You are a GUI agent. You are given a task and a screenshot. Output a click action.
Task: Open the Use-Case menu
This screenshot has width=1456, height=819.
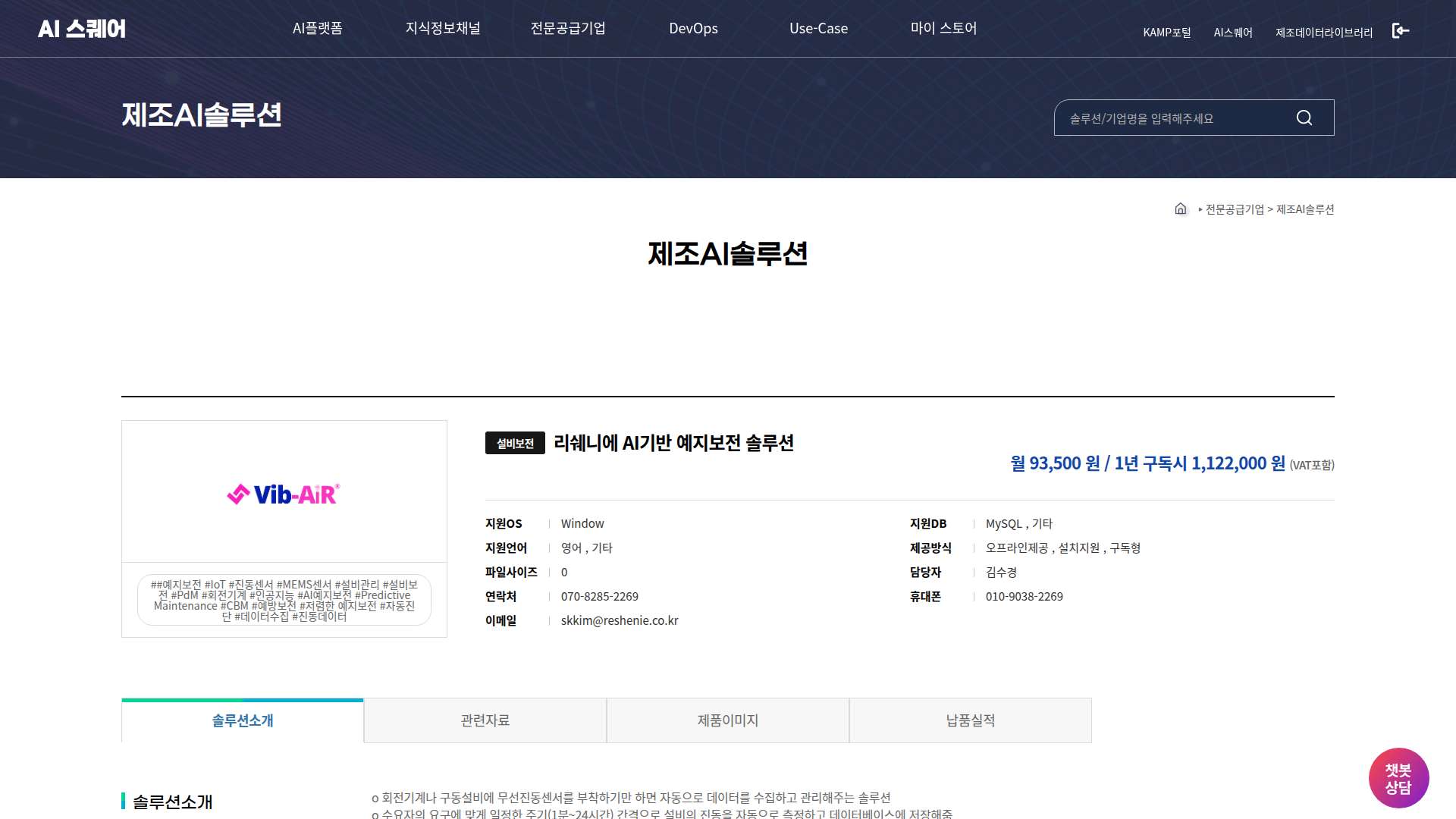(818, 28)
